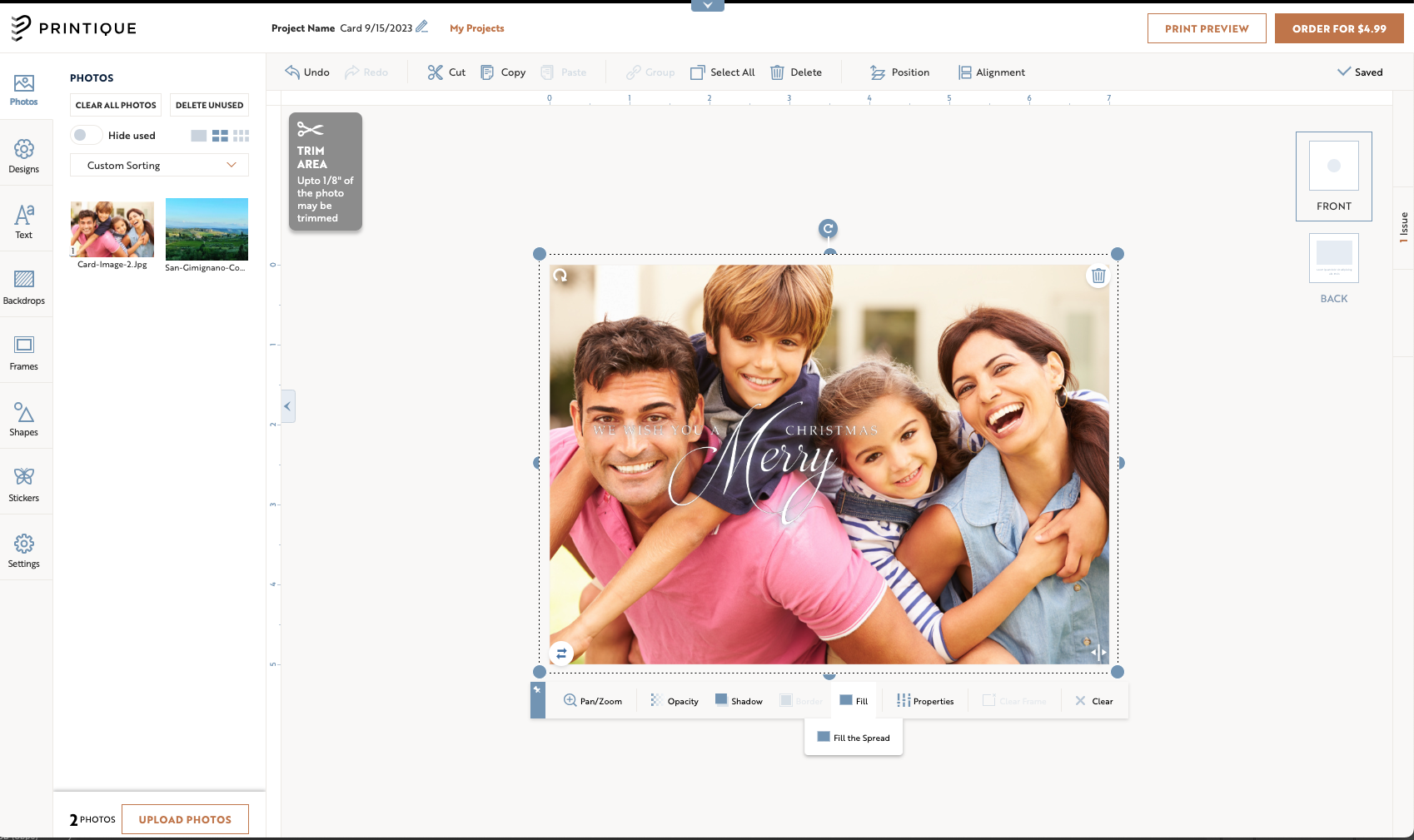Click Undo in the top toolbar
Viewport: 1414px width, 840px height.
pos(306,72)
